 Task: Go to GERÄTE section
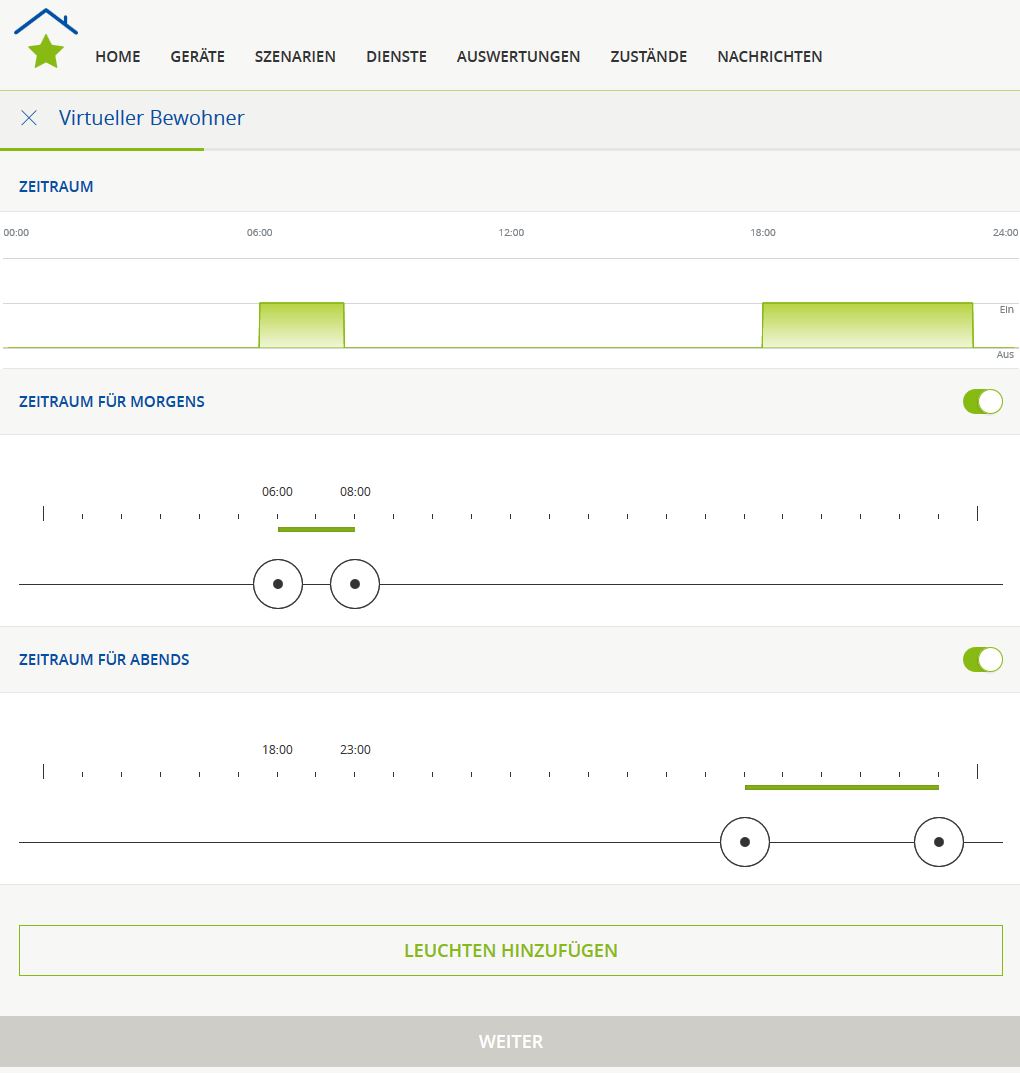tap(197, 57)
